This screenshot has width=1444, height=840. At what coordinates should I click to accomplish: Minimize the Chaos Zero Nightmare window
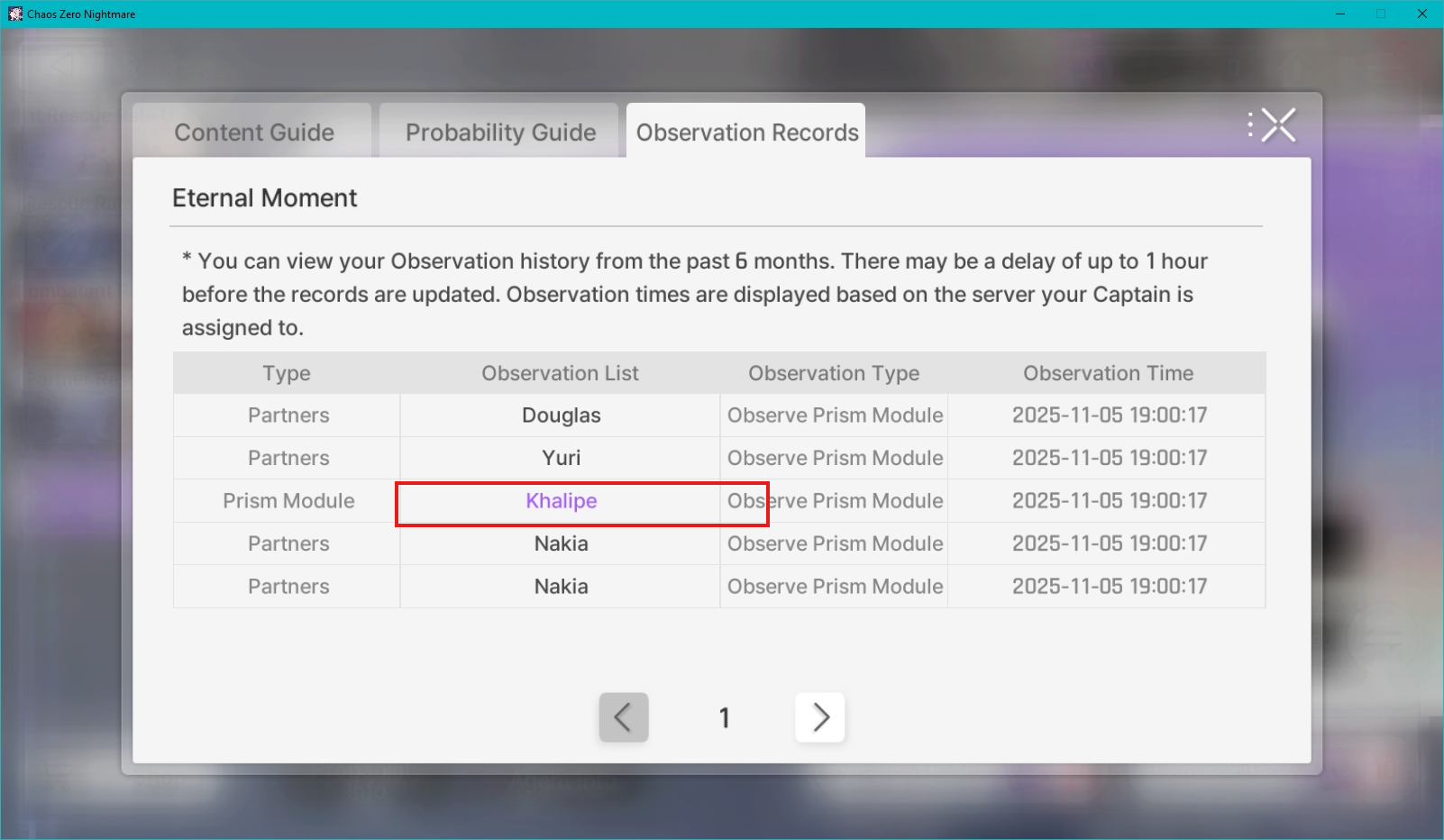[1340, 14]
